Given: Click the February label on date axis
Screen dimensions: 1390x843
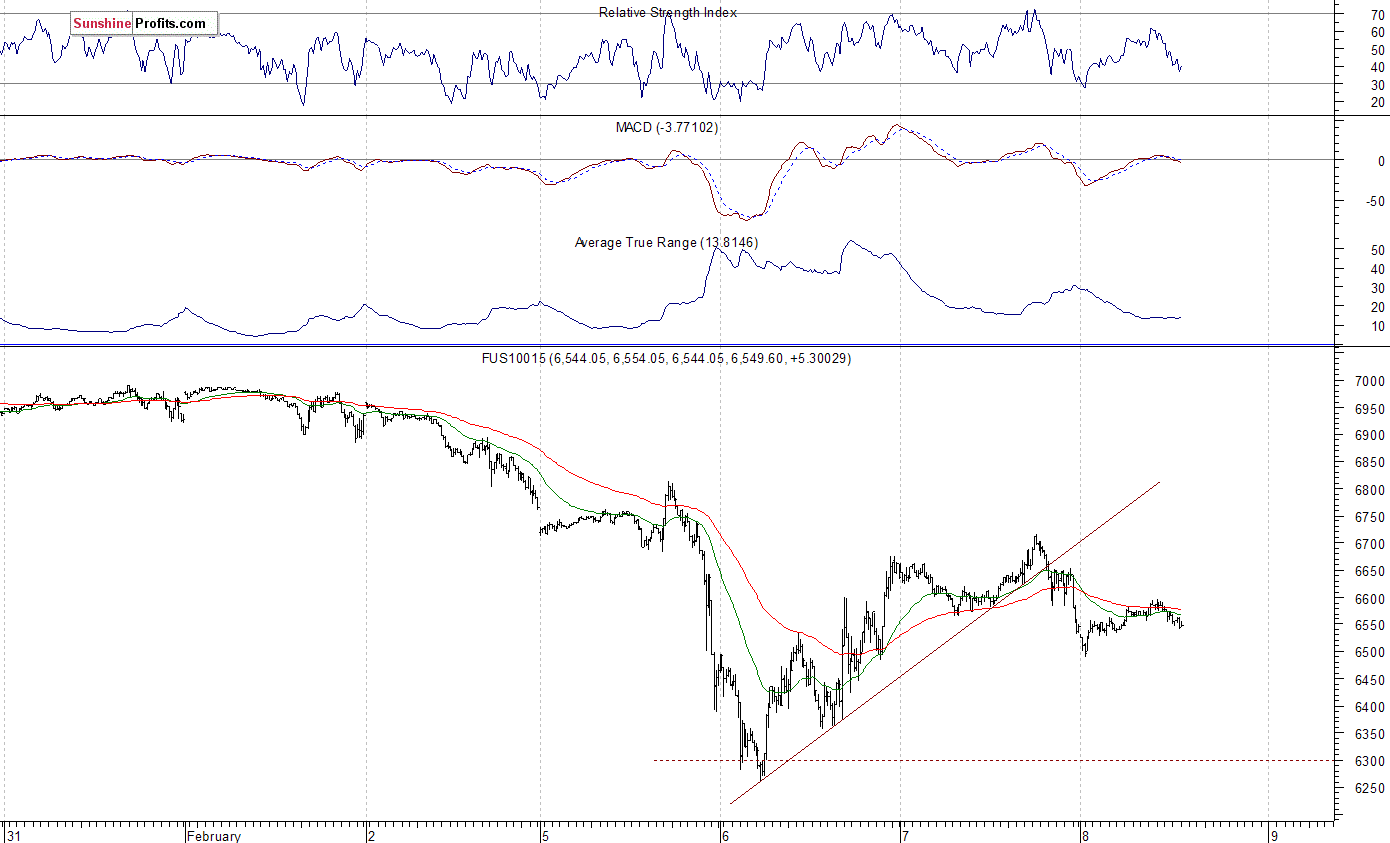Looking at the screenshot, I should pyautogui.click(x=214, y=836).
